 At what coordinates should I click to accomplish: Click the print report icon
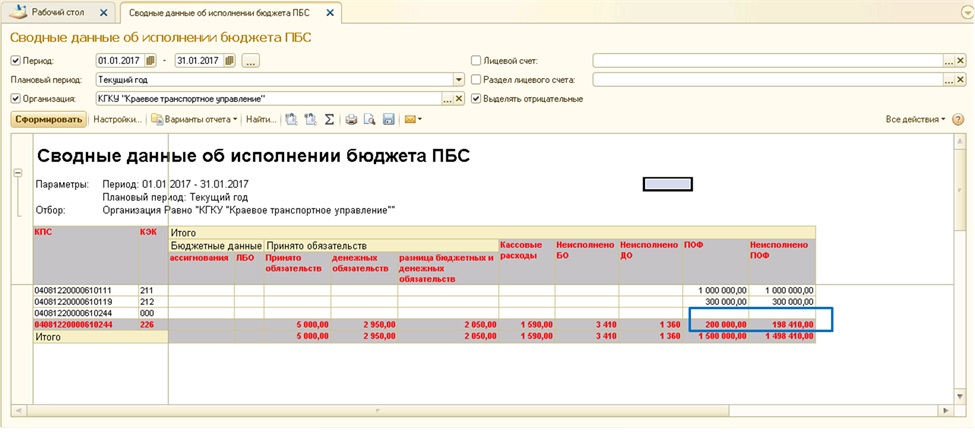351,119
